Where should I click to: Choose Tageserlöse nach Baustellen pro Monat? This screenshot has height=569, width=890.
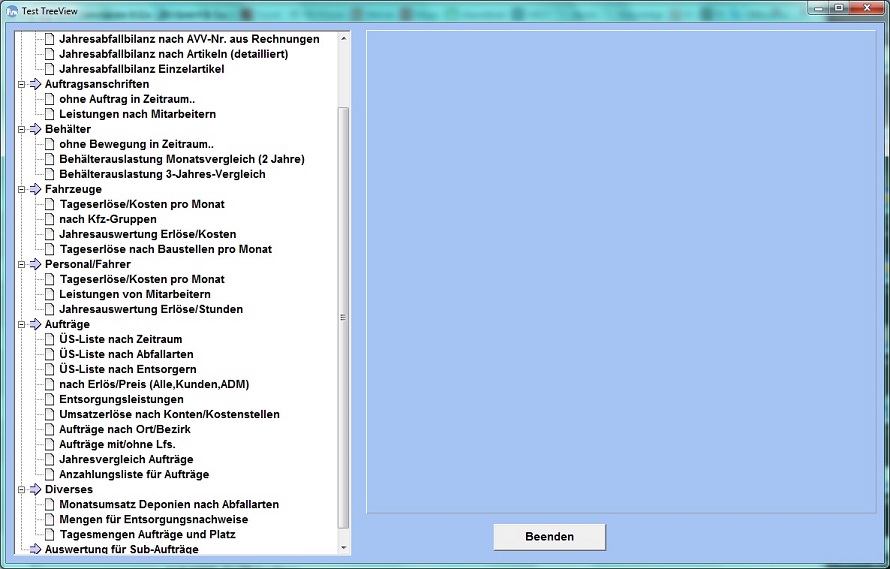coord(165,250)
